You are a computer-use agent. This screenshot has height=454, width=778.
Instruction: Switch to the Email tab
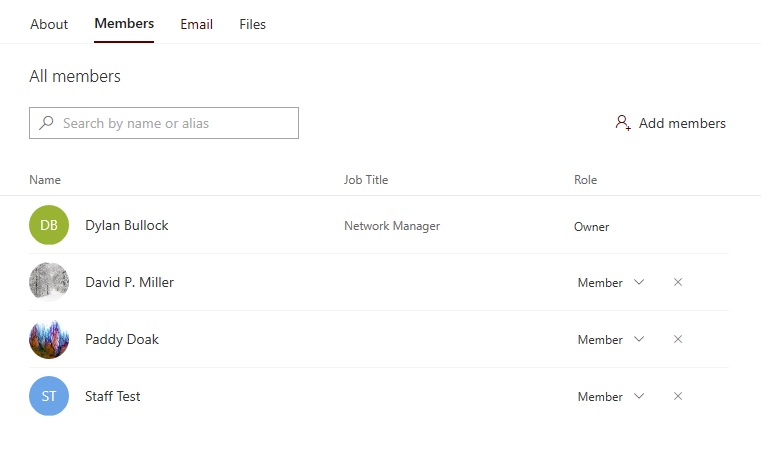(196, 24)
